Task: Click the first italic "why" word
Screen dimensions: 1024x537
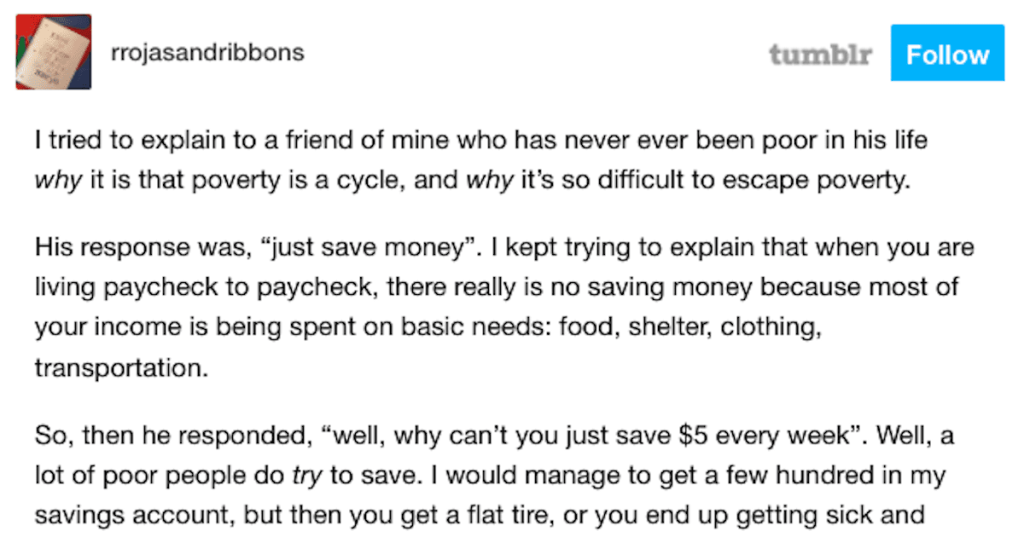Action: coord(58,180)
